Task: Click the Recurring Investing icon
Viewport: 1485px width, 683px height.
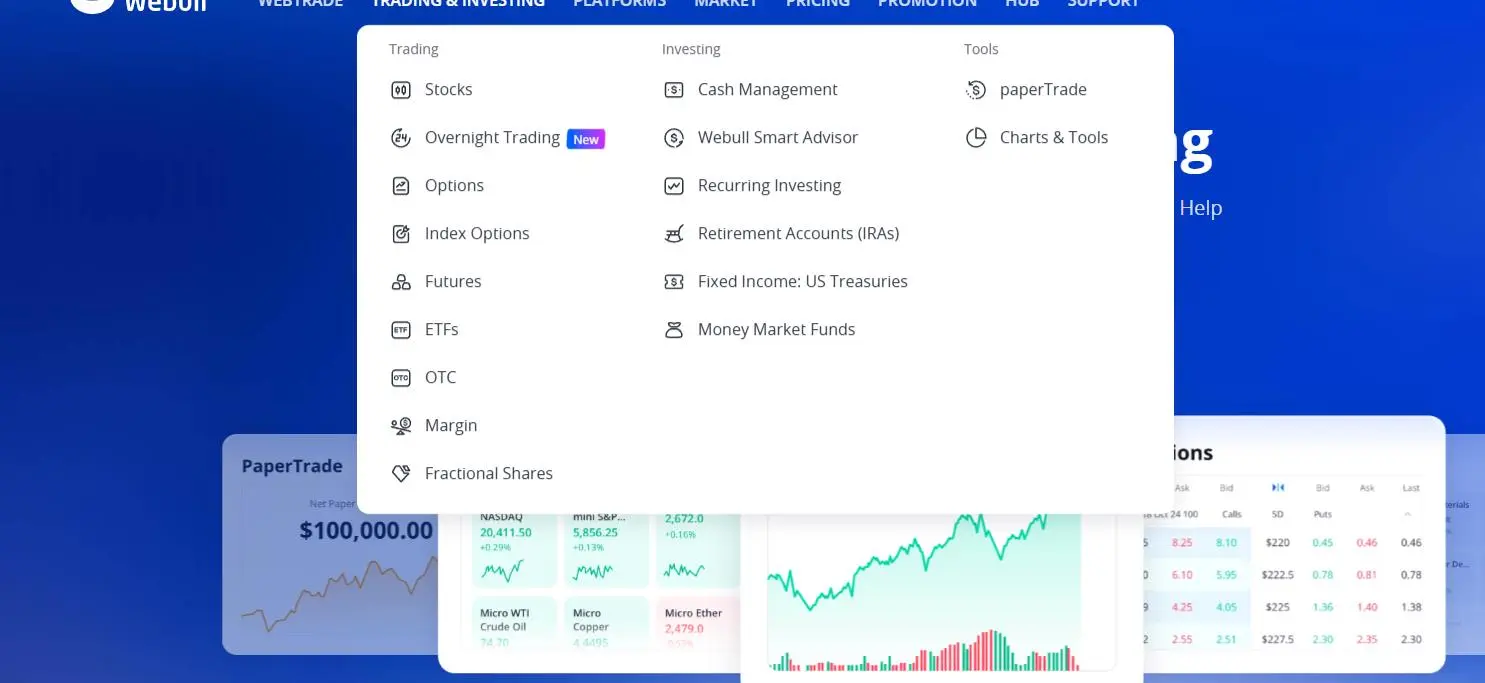Action: 674,186
